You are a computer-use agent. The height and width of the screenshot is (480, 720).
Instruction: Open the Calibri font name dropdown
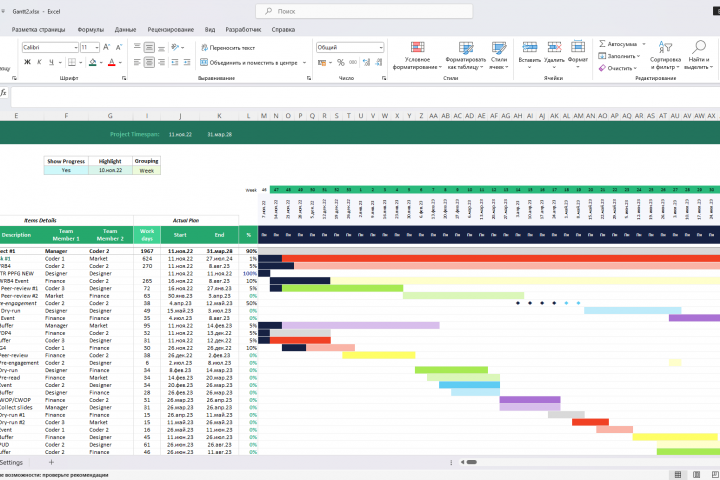pos(76,47)
